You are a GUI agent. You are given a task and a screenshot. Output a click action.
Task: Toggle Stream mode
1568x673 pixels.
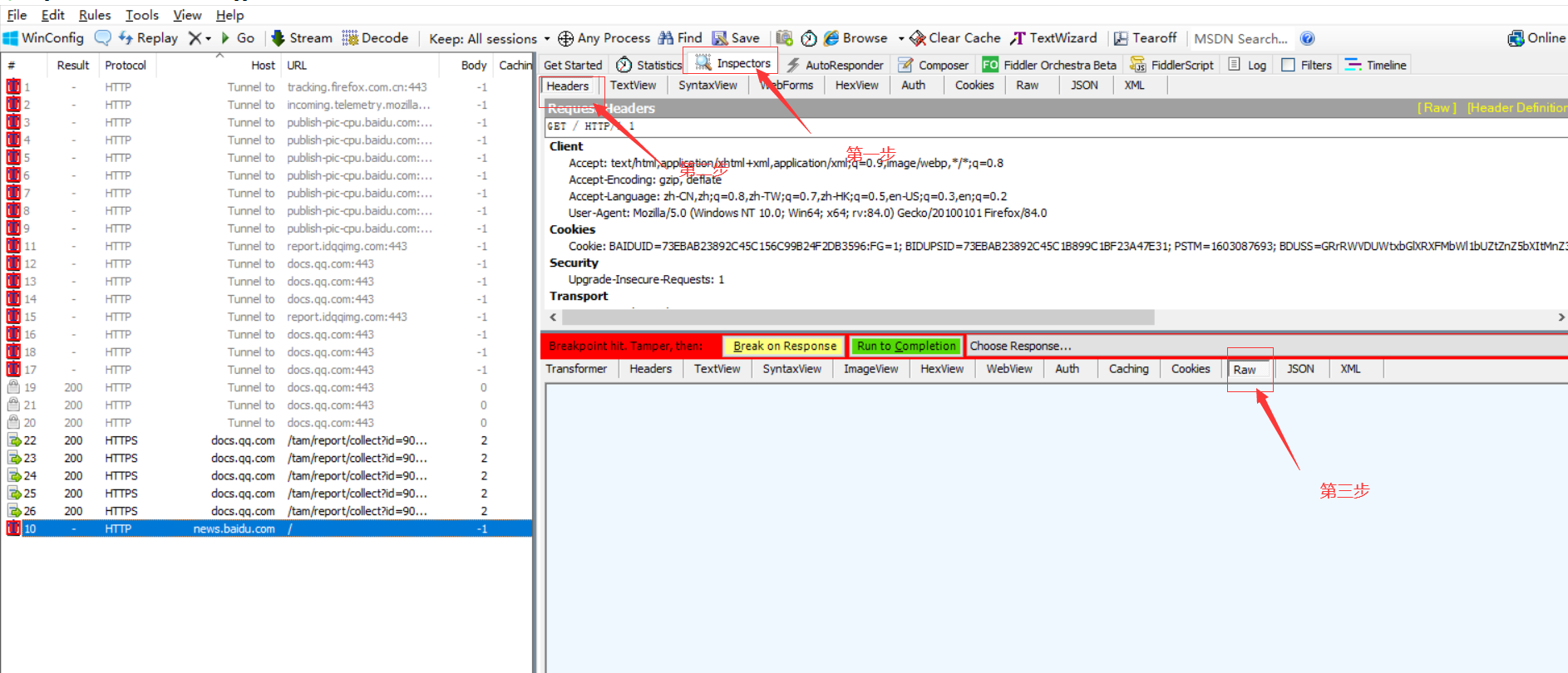tap(302, 38)
